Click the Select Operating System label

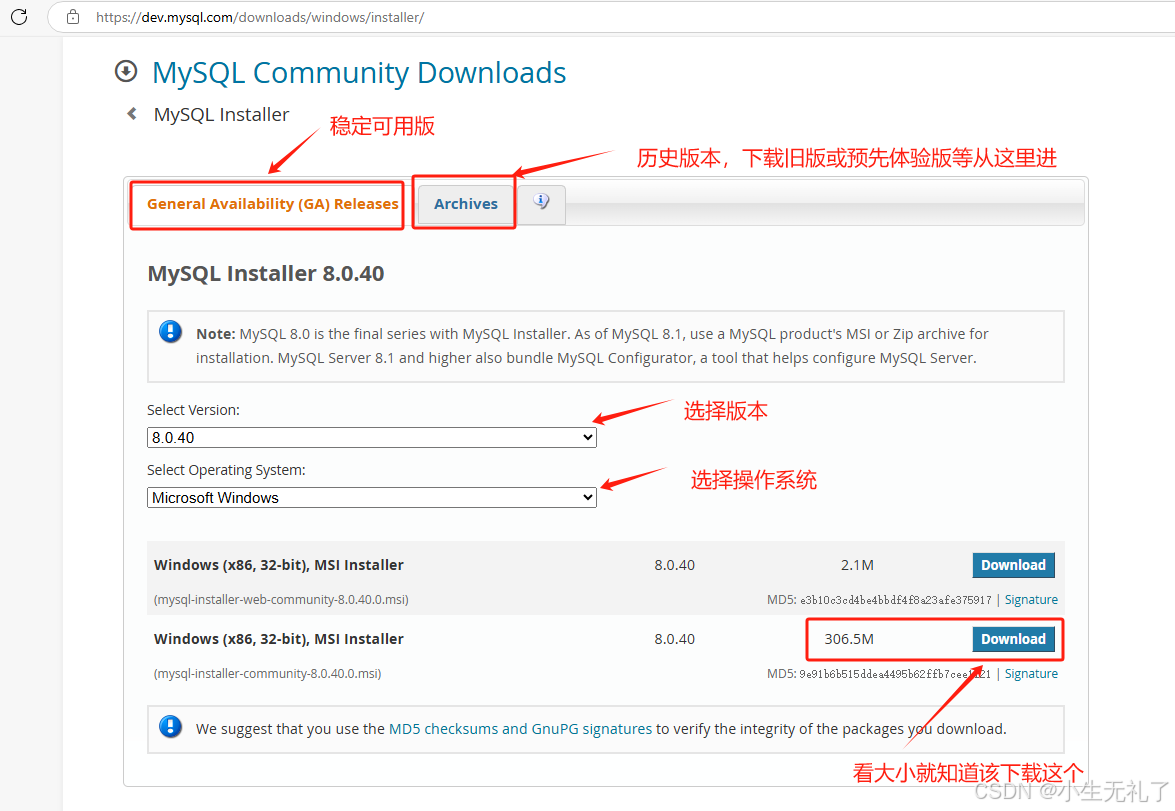pos(226,471)
